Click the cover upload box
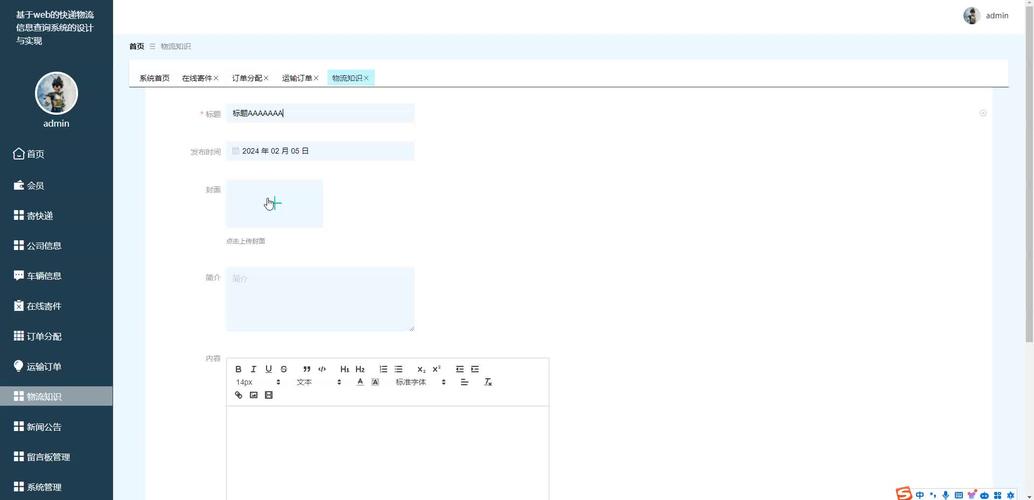The height and width of the screenshot is (500, 1034). pyautogui.click(x=274, y=204)
